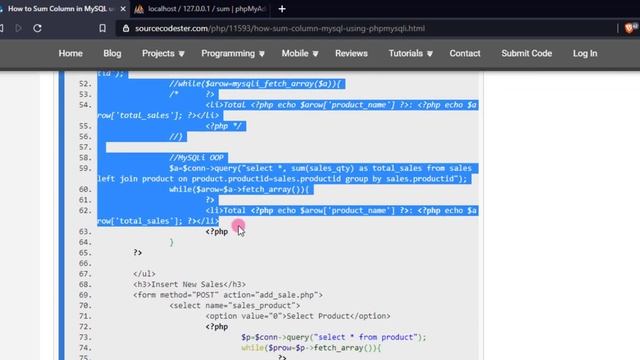Open the Brave shields icon
Image resolution: width=640 pixels, height=360 pixels.
[x=630, y=28]
